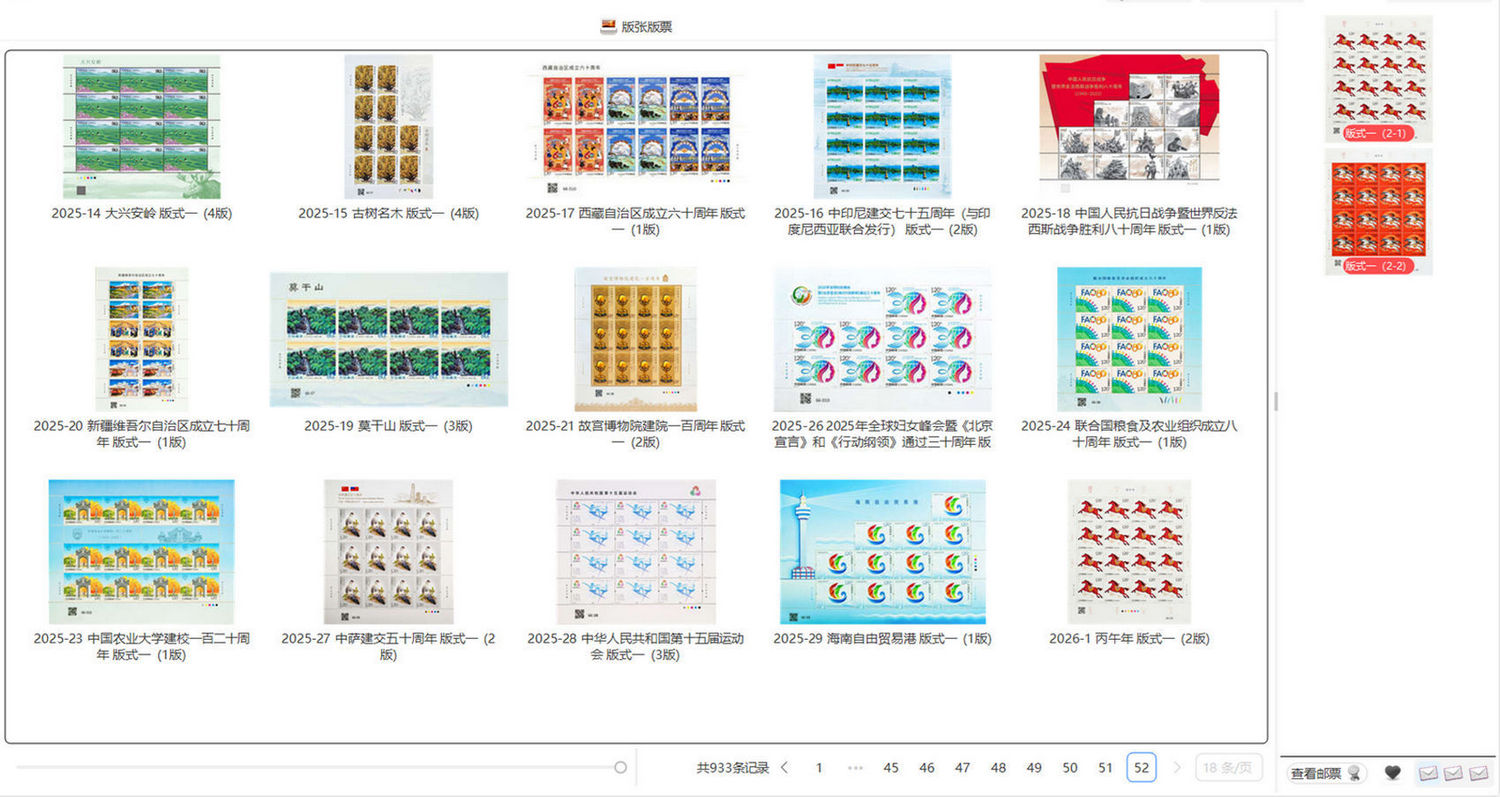1500x797 pixels.
Task: Click the vertical panel splitter handle
Action: click(1274, 401)
